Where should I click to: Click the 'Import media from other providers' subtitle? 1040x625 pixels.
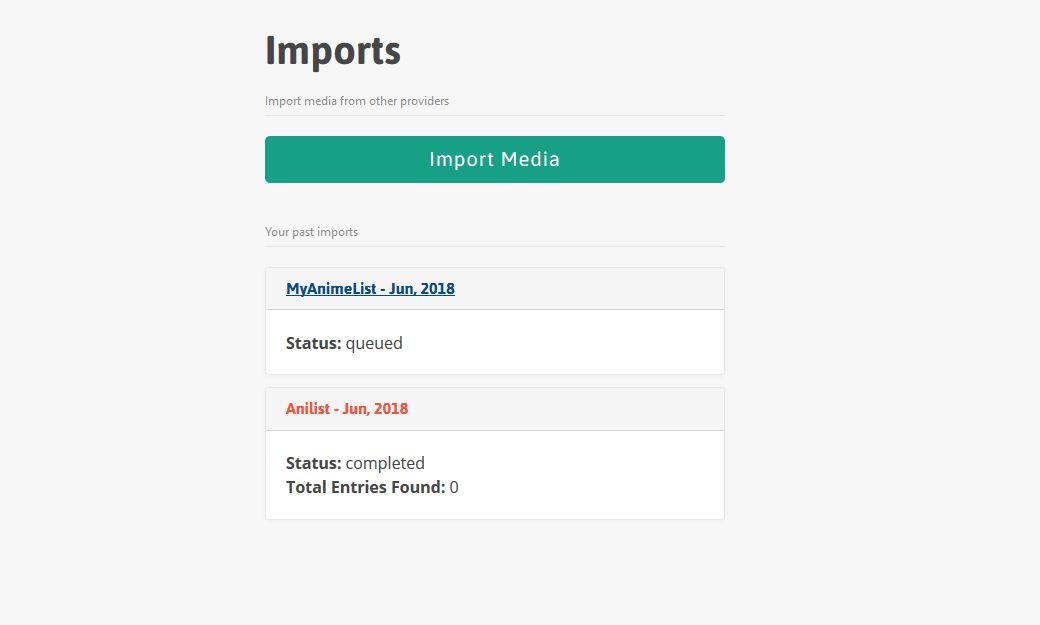pyautogui.click(x=357, y=101)
